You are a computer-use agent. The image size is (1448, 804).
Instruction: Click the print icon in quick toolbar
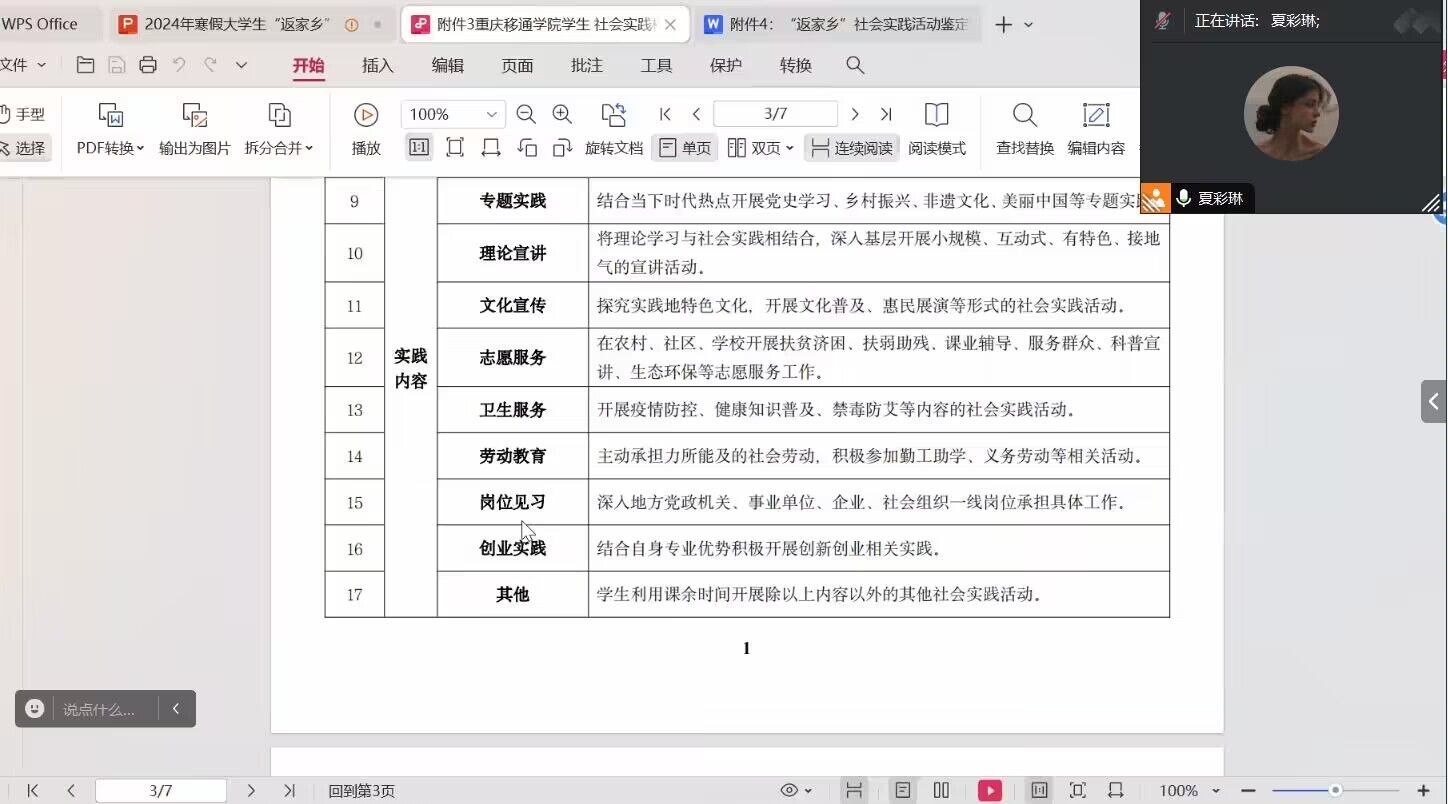[148, 65]
